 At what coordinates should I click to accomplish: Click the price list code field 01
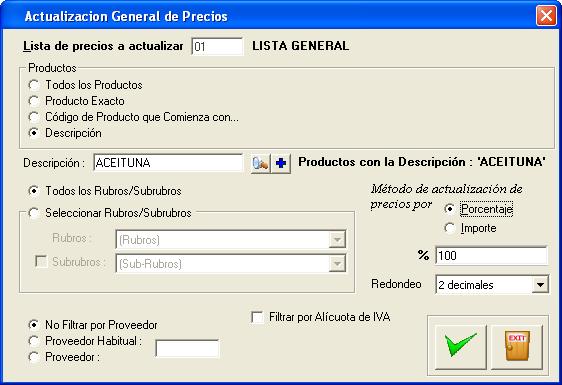tap(217, 47)
